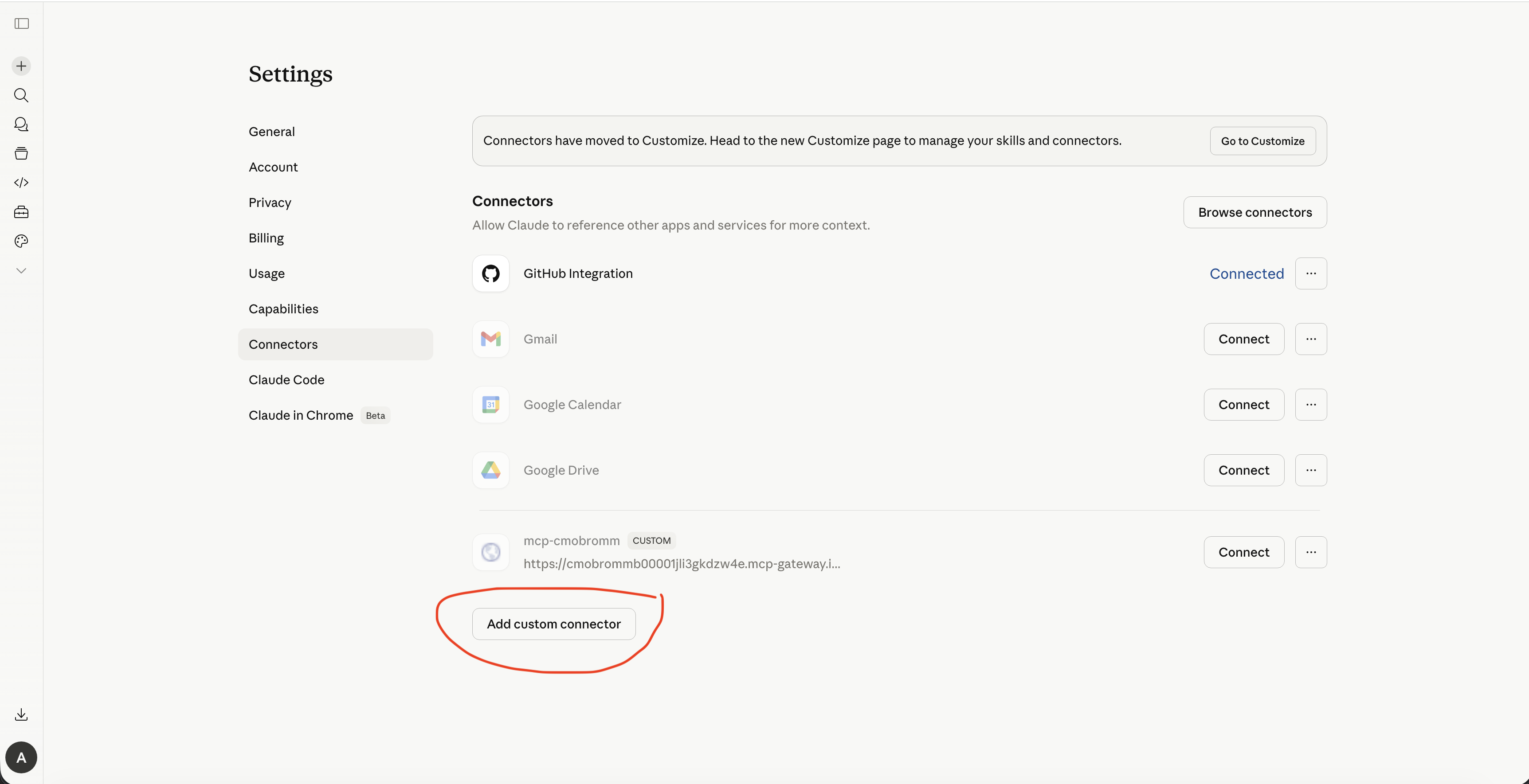
Task: Click the Connected status for GitHub
Action: [x=1247, y=273]
